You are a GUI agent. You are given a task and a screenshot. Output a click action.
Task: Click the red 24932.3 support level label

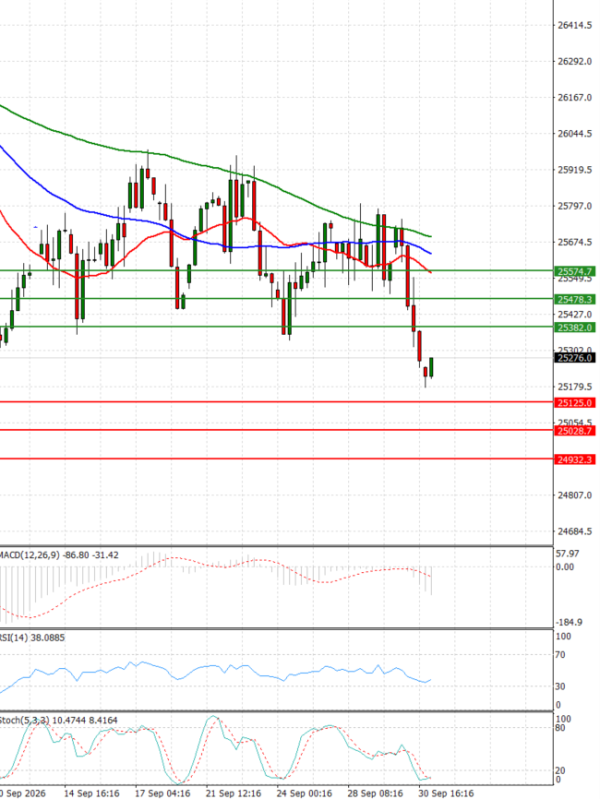[575, 460]
